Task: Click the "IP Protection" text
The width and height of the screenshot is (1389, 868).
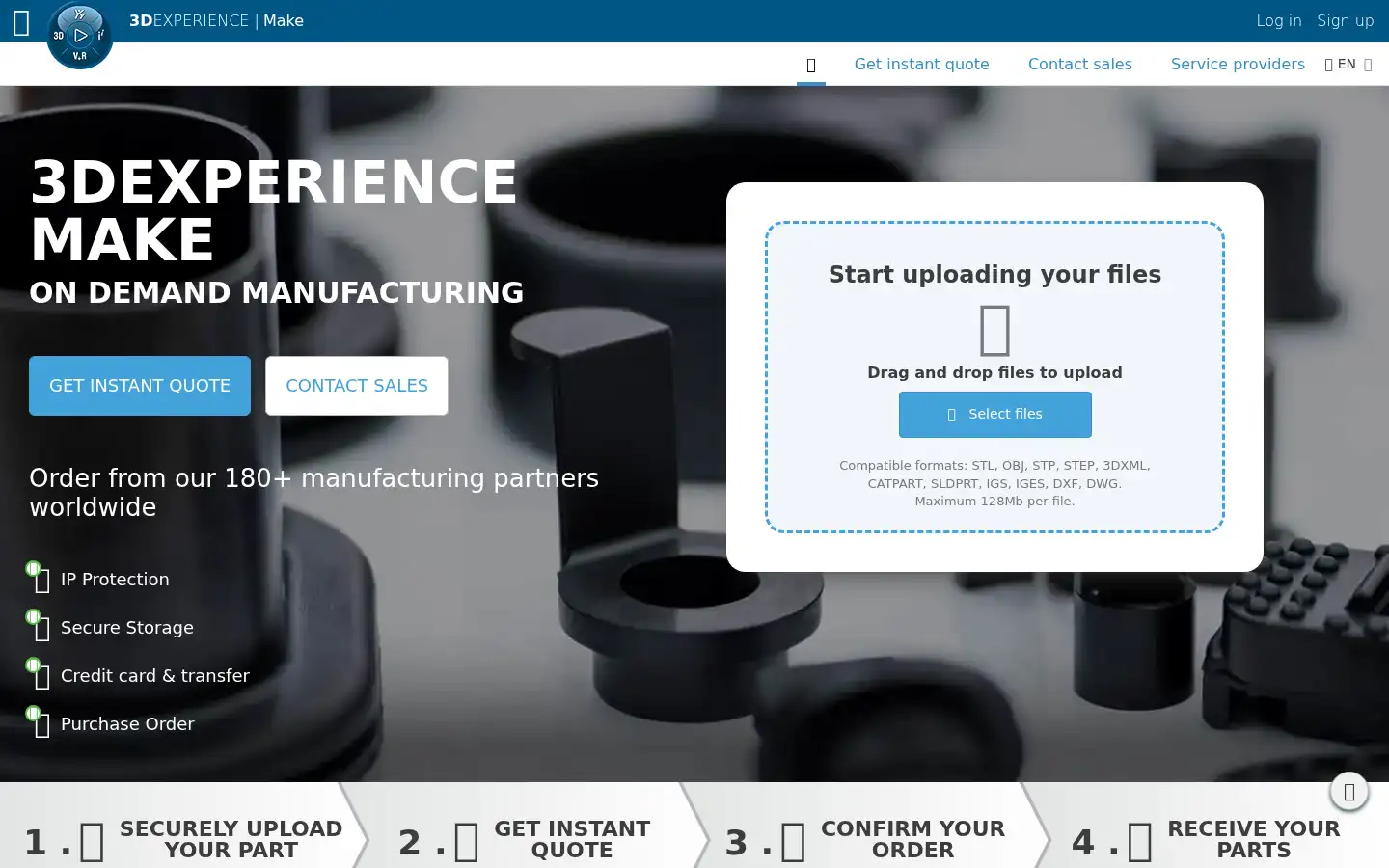Action: tap(115, 579)
